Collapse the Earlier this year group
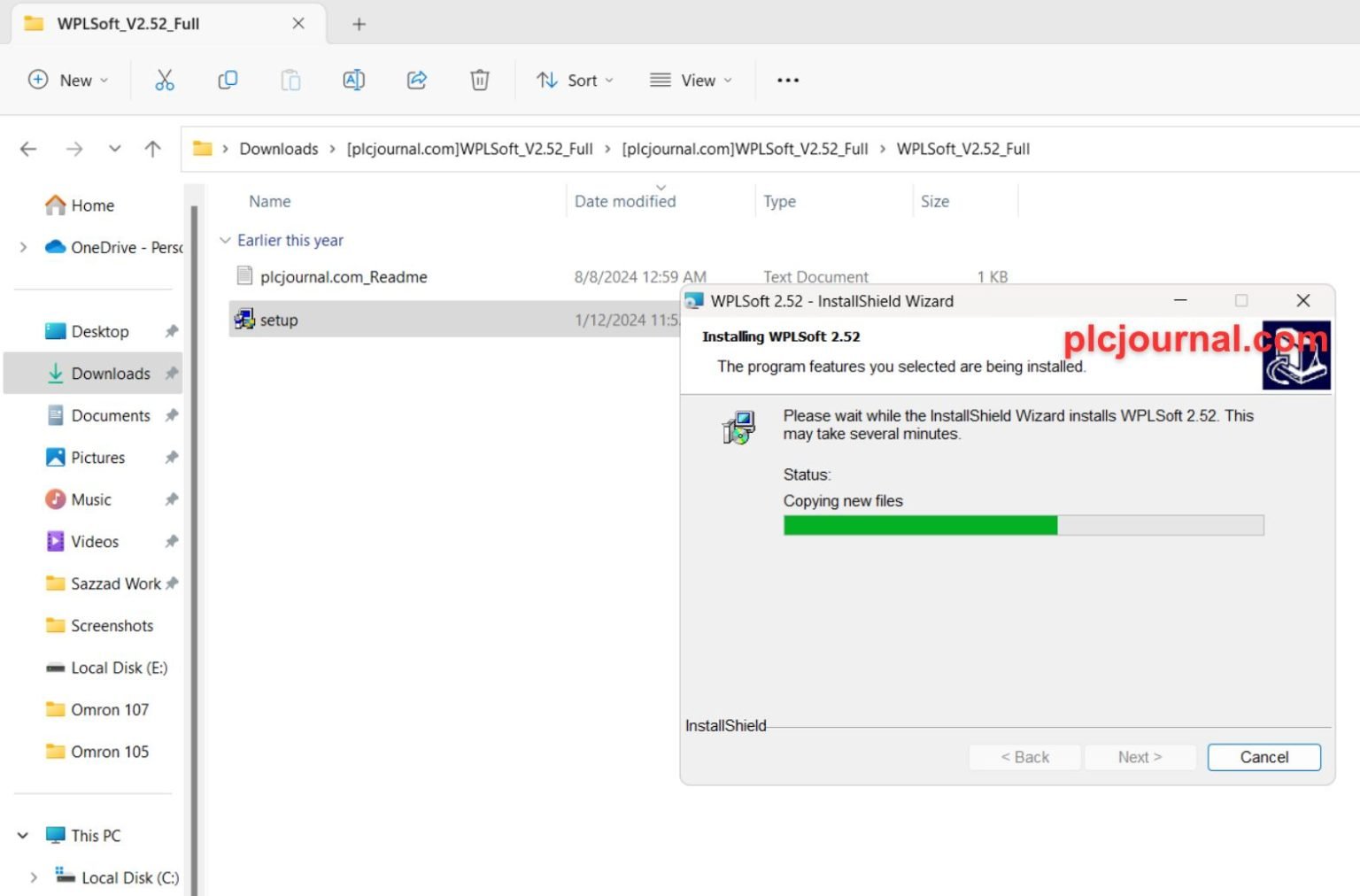The width and height of the screenshot is (1360, 896). [x=225, y=241]
